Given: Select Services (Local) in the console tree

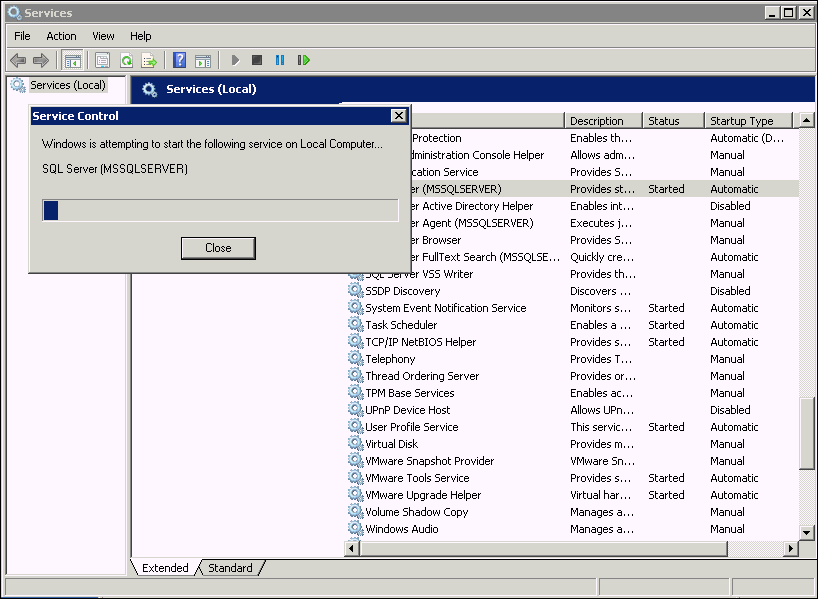Looking at the screenshot, I should click(67, 85).
